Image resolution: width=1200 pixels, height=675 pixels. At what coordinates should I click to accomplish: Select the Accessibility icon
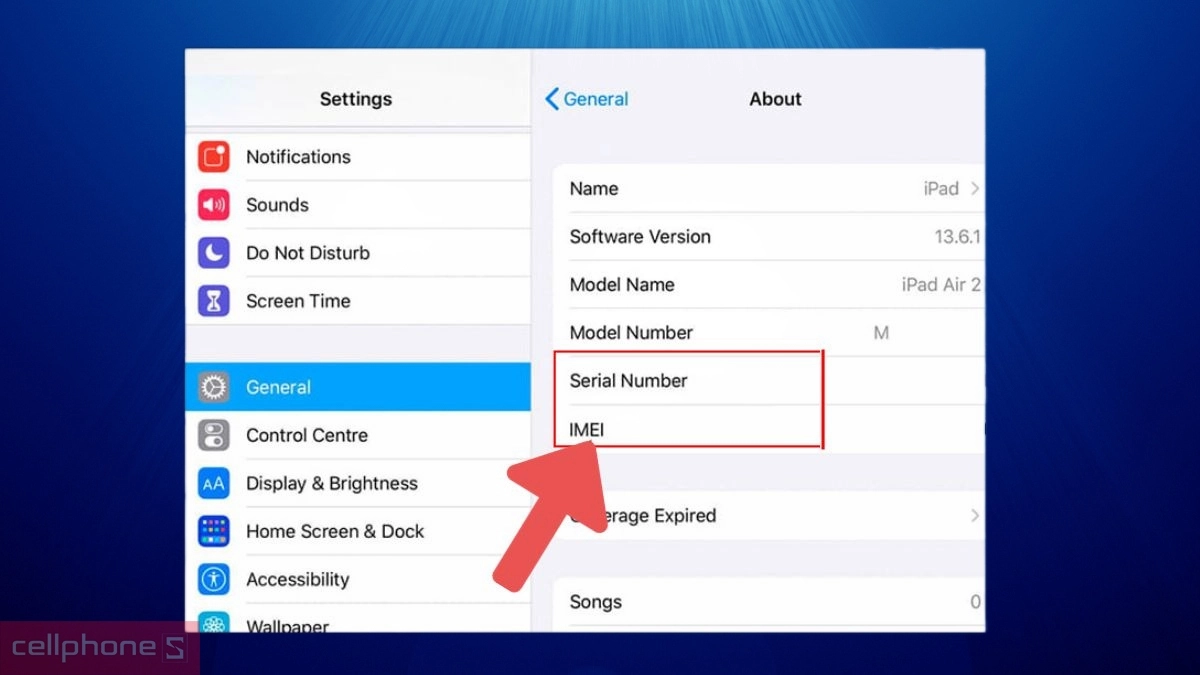click(213, 579)
